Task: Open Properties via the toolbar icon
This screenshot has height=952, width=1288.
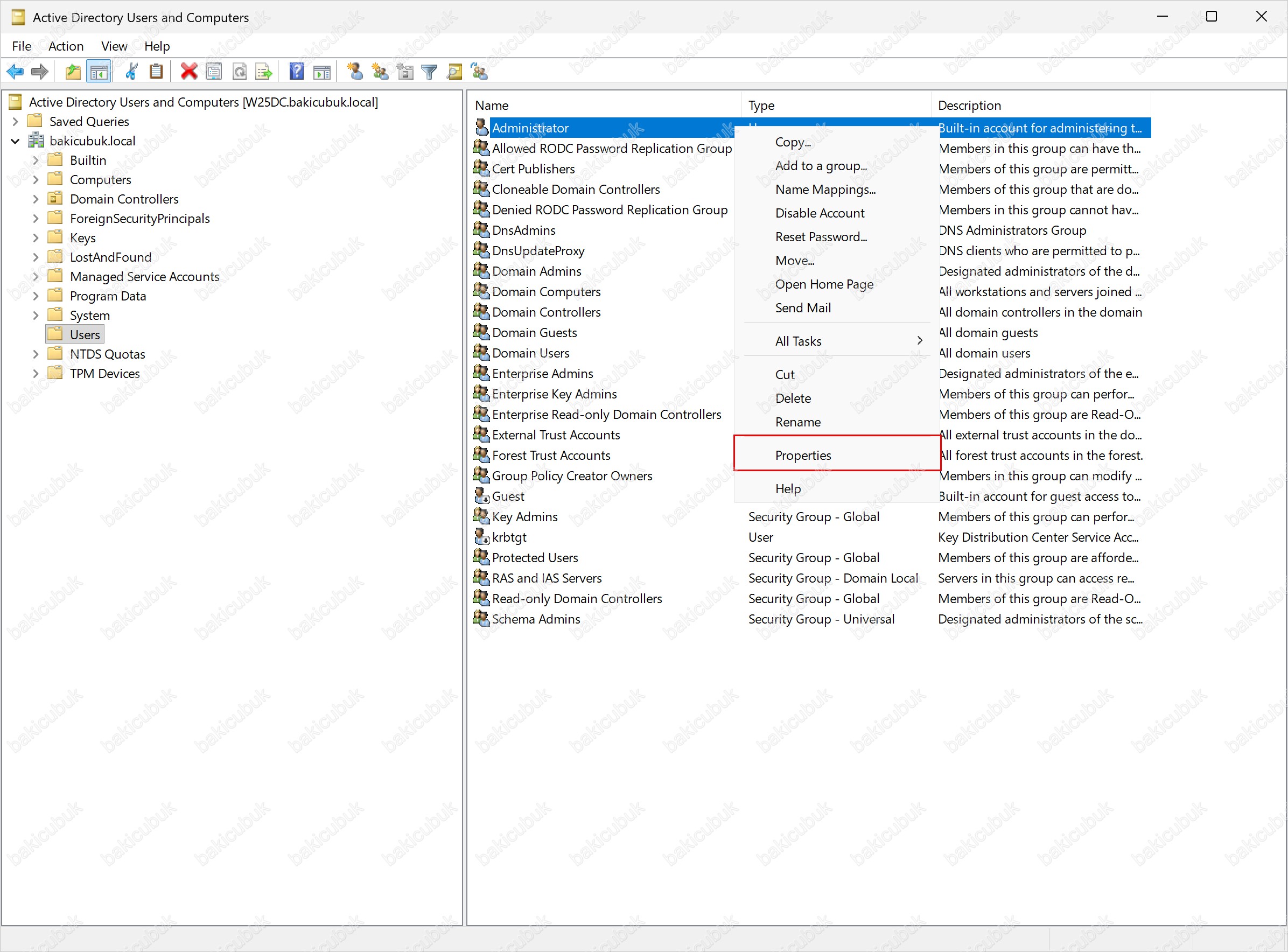Action: (214, 72)
